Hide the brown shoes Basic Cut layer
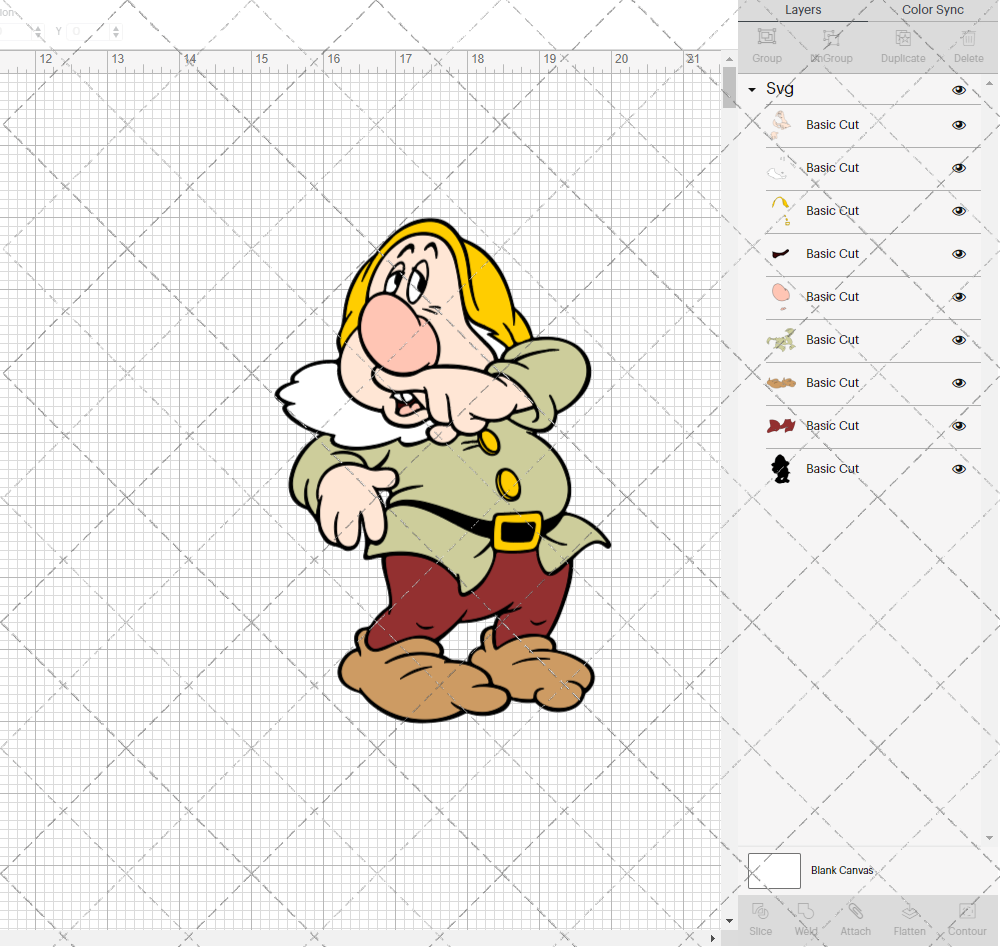 [959, 383]
